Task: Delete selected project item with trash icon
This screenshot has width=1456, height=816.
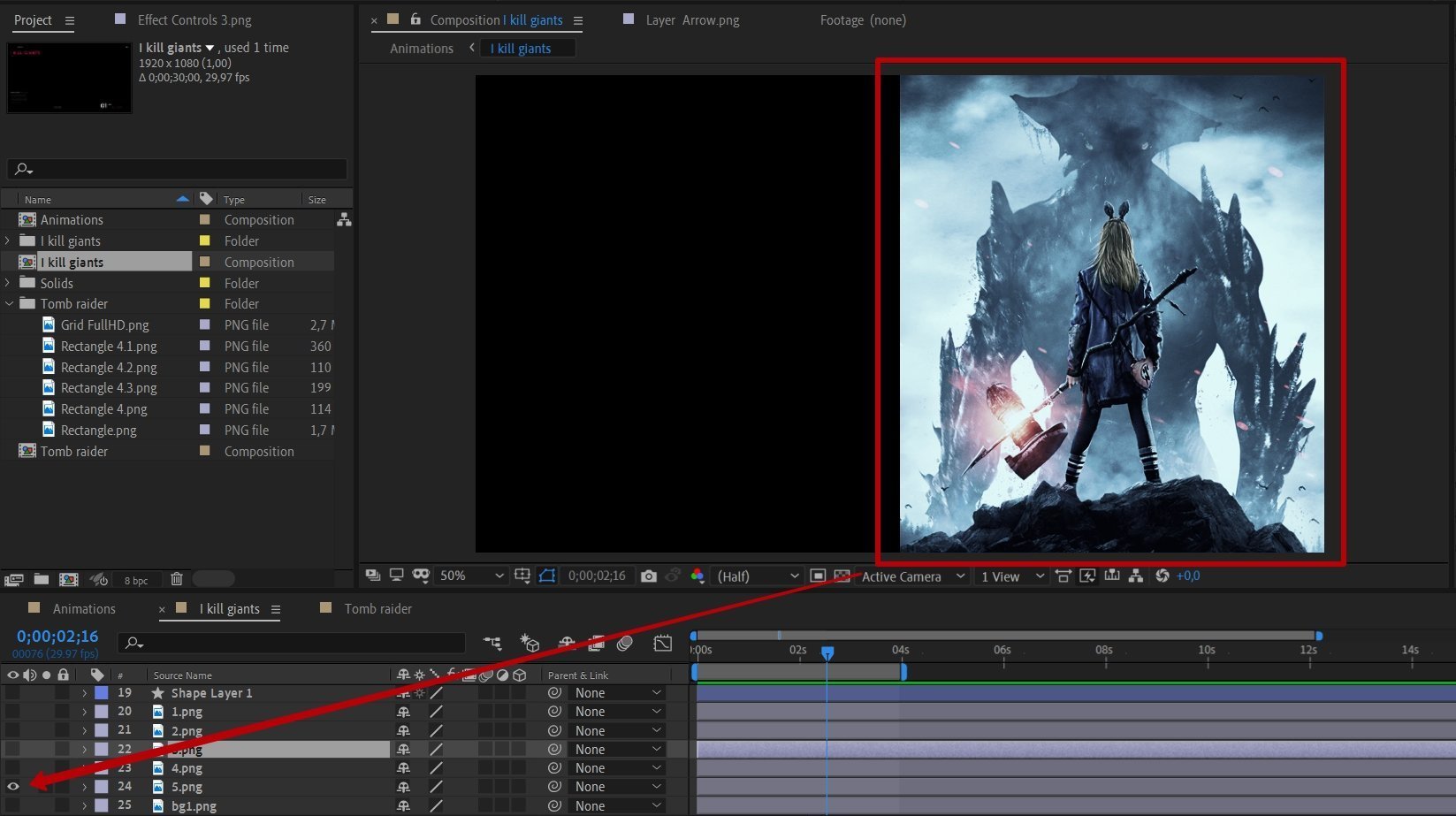Action: point(176,579)
